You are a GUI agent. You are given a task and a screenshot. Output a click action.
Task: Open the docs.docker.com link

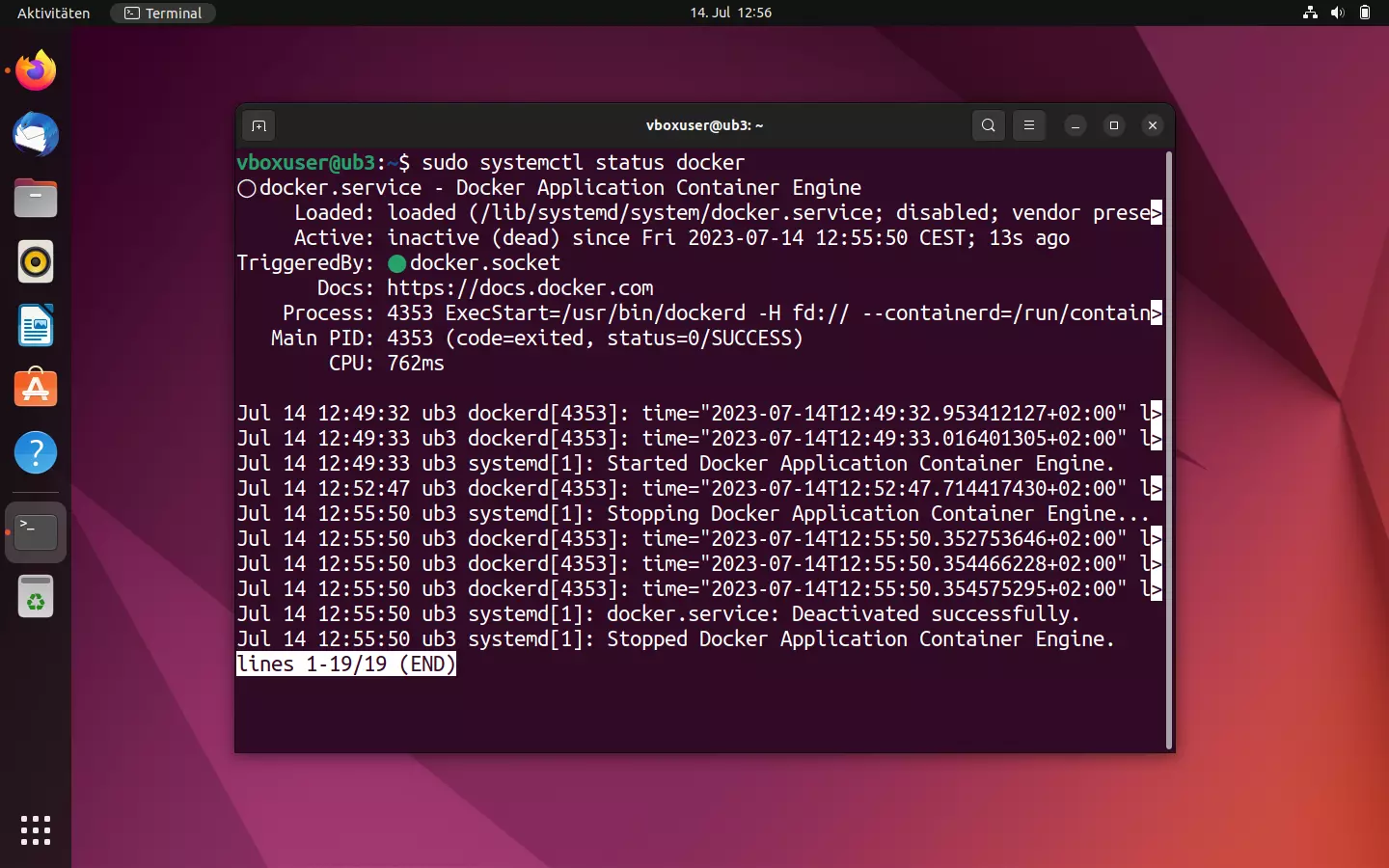[520, 287]
